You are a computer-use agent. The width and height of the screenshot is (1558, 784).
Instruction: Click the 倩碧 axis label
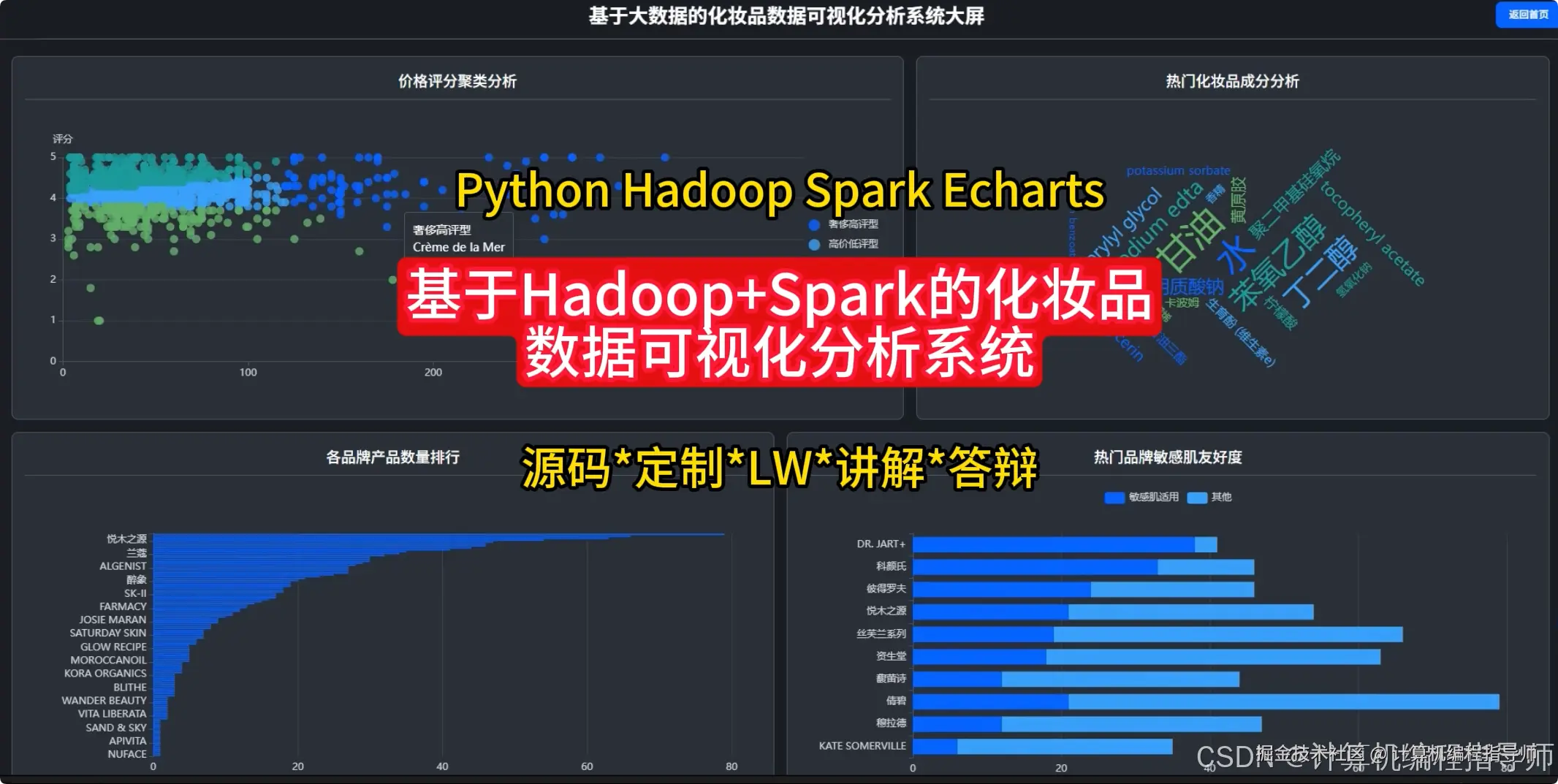click(896, 701)
